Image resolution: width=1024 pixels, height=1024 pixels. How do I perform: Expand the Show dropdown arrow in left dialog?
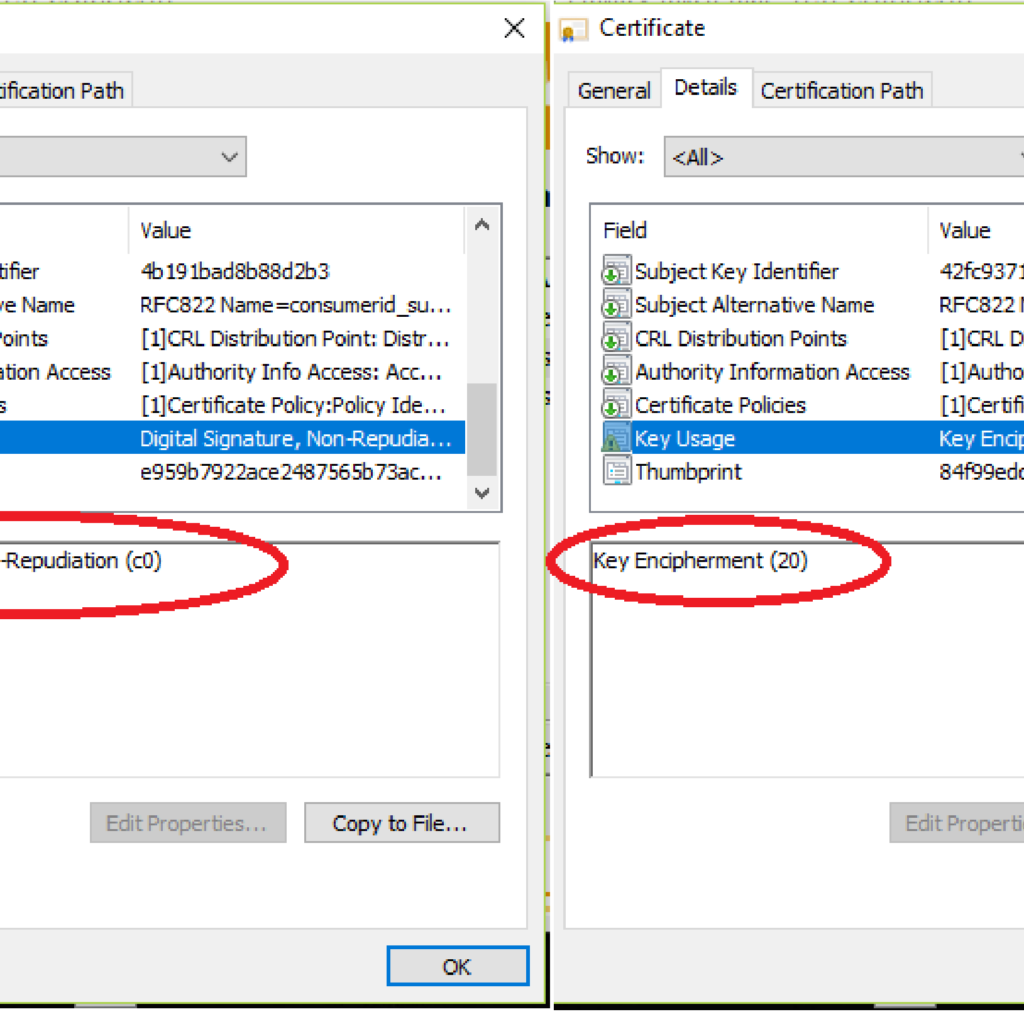(230, 157)
